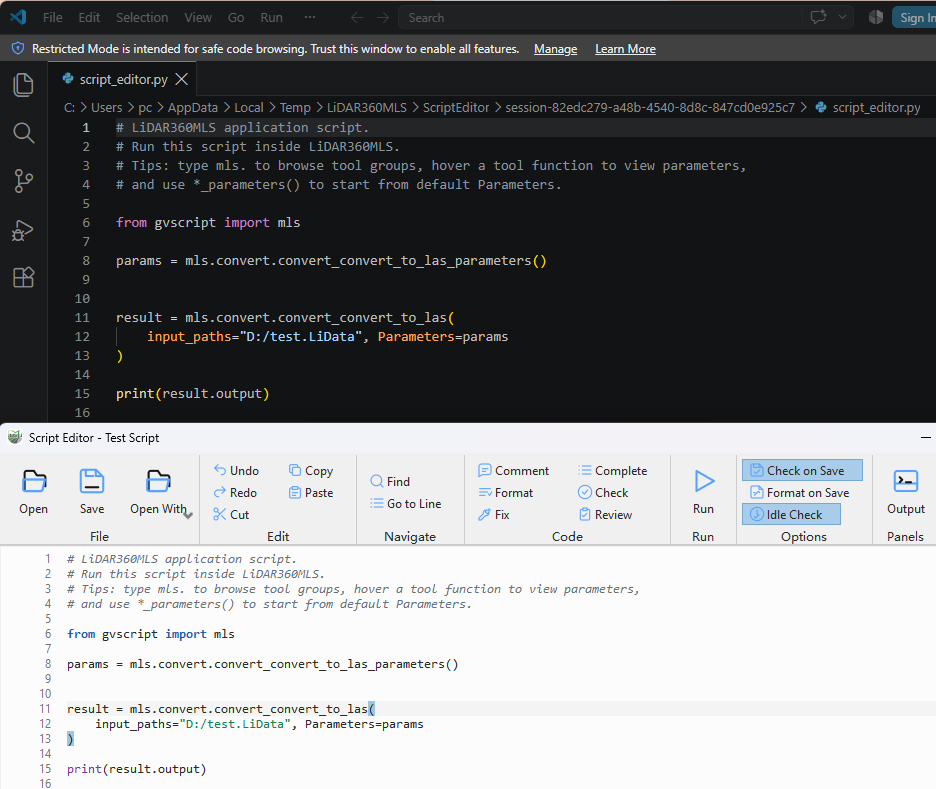The width and height of the screenshot is (936, 789).
Task: Click Complete in the Code group
Action: pyautogui.click(x=612, y=470)
